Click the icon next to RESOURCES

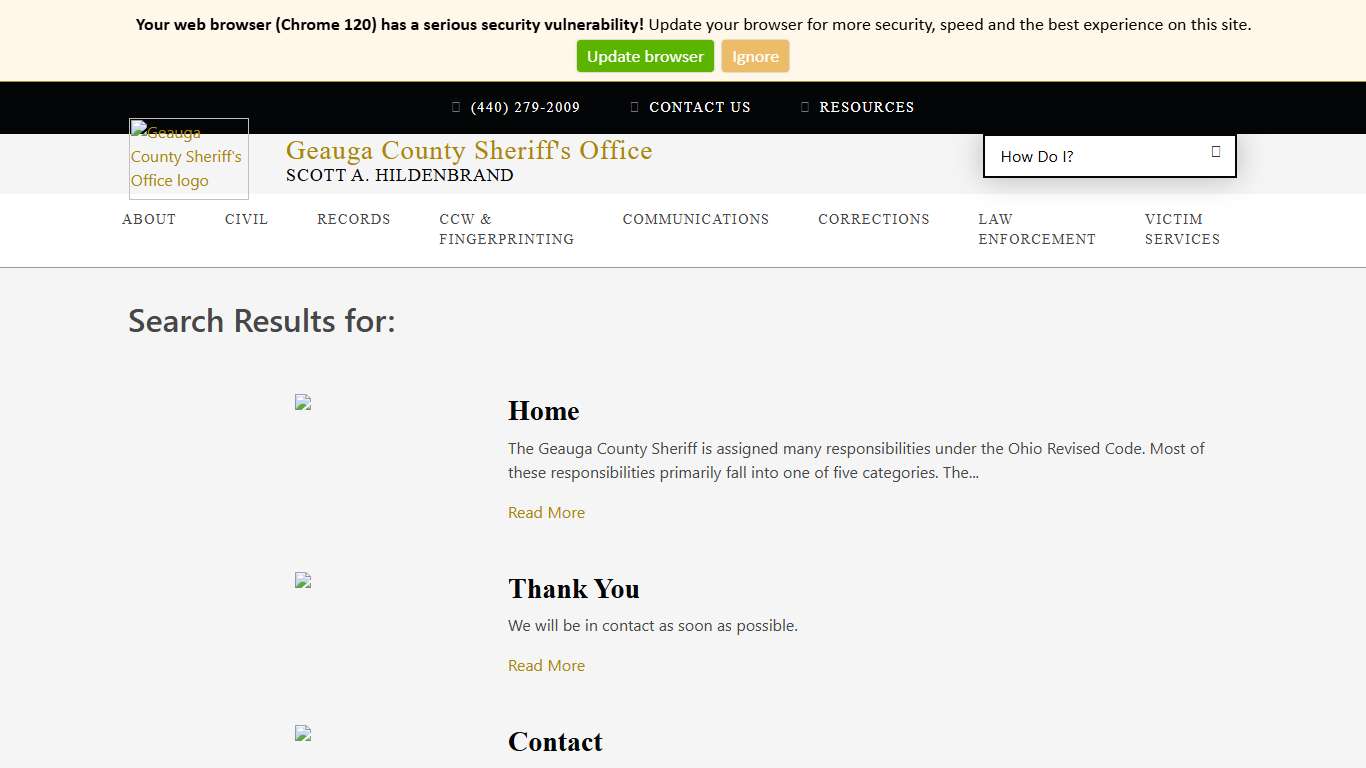coord(804,107)
